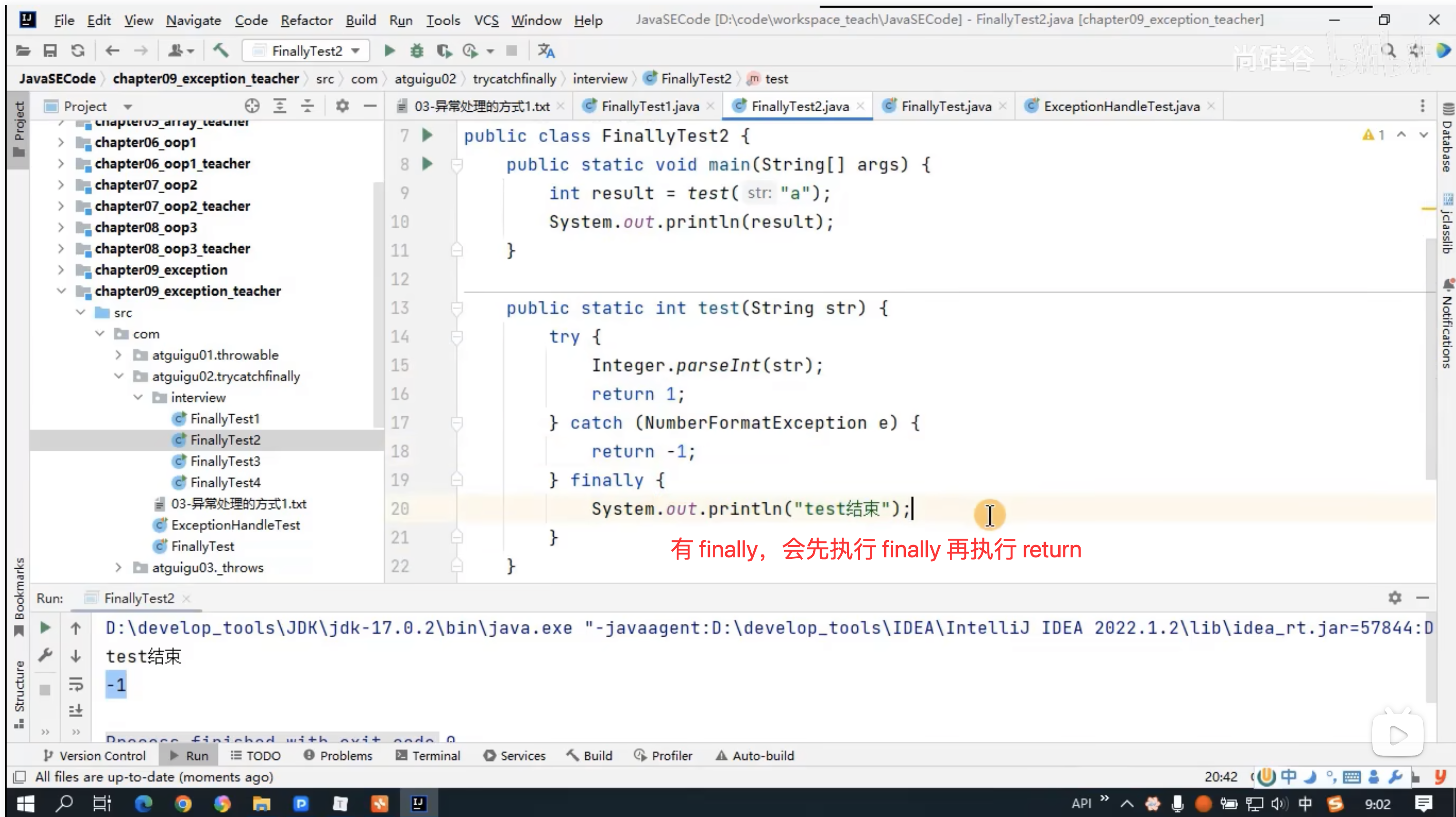Click the Build project hammer icon
The image size is (1456, 817).
[220, 51]
